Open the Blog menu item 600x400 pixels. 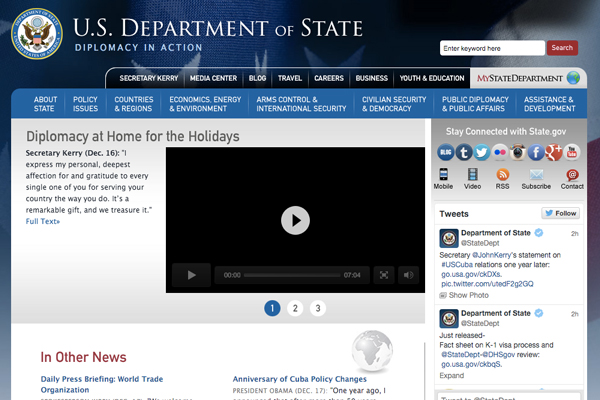[x=257, y=78]
